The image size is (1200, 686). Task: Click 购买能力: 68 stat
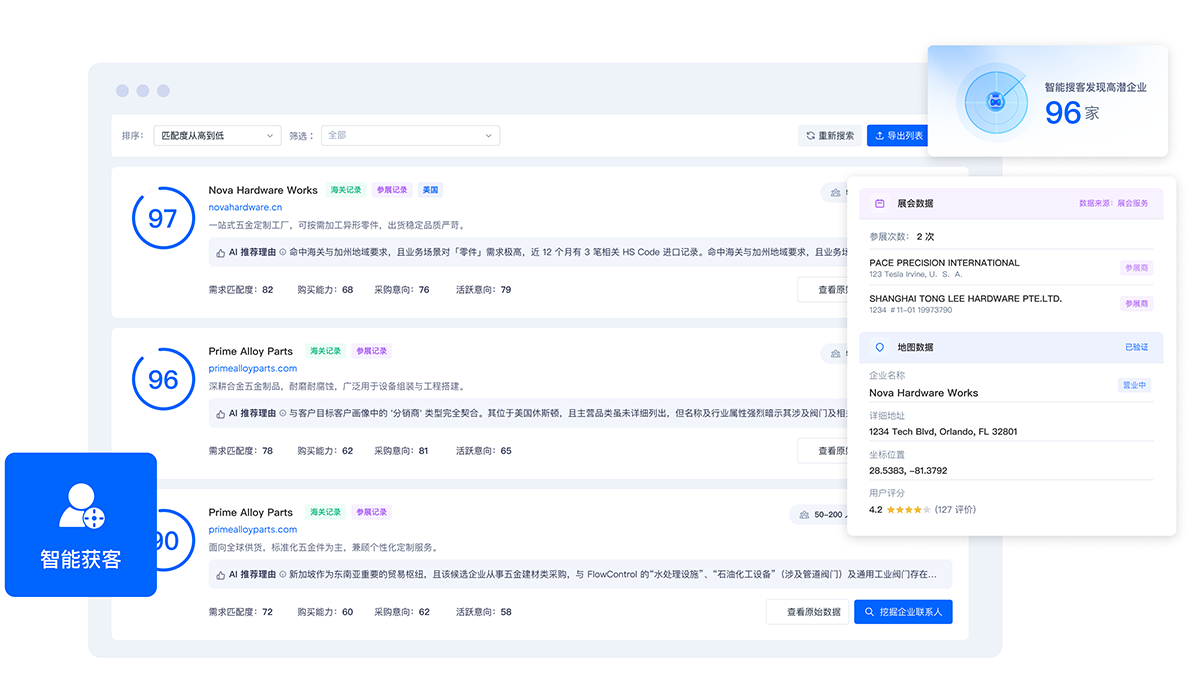(326, 290)
